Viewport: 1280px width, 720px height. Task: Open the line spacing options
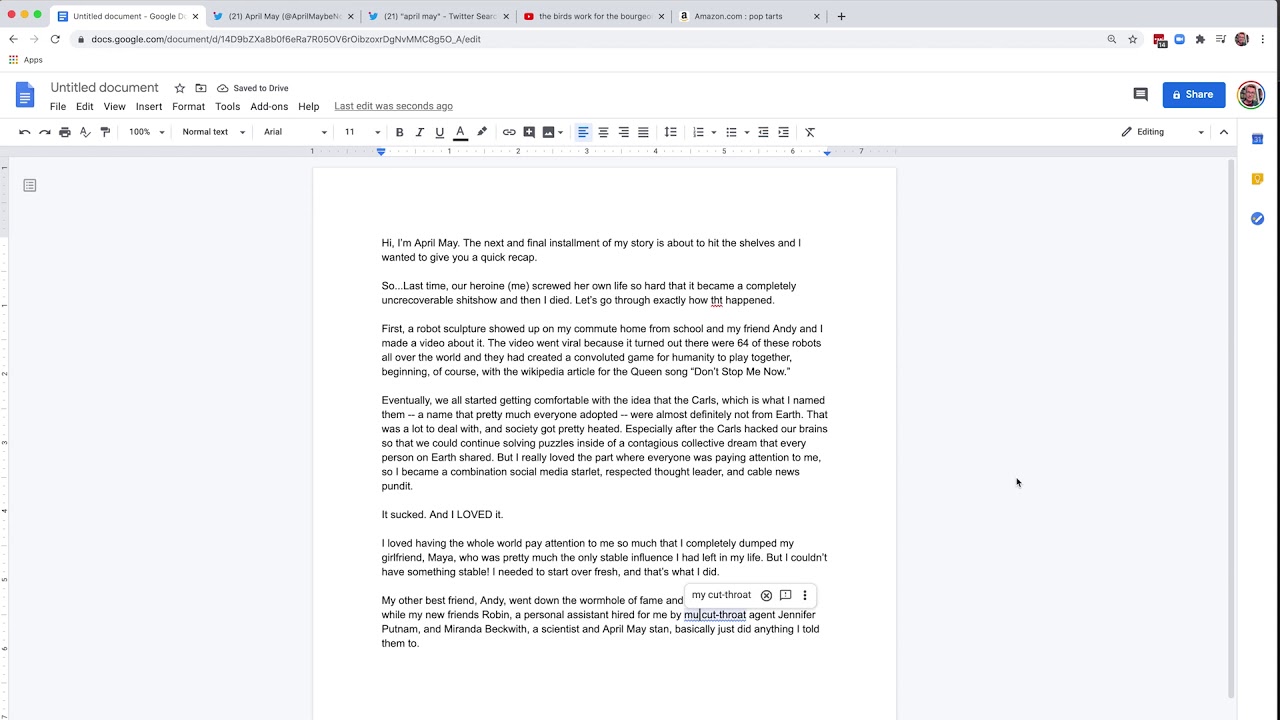click(x=670, y=132)
